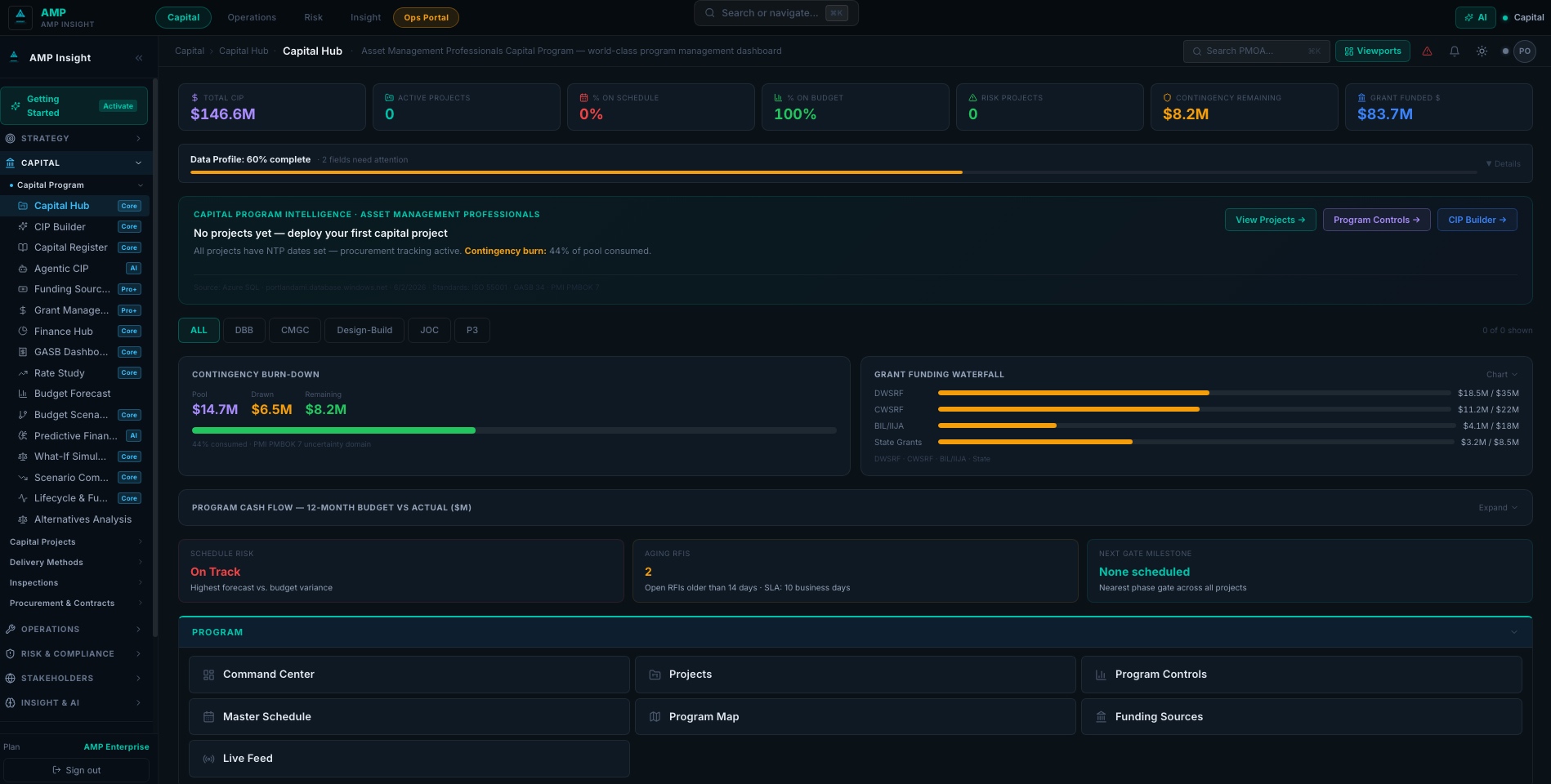Open the Chart dropdown in Grant Funding Waterfall

click(1502, 375)
